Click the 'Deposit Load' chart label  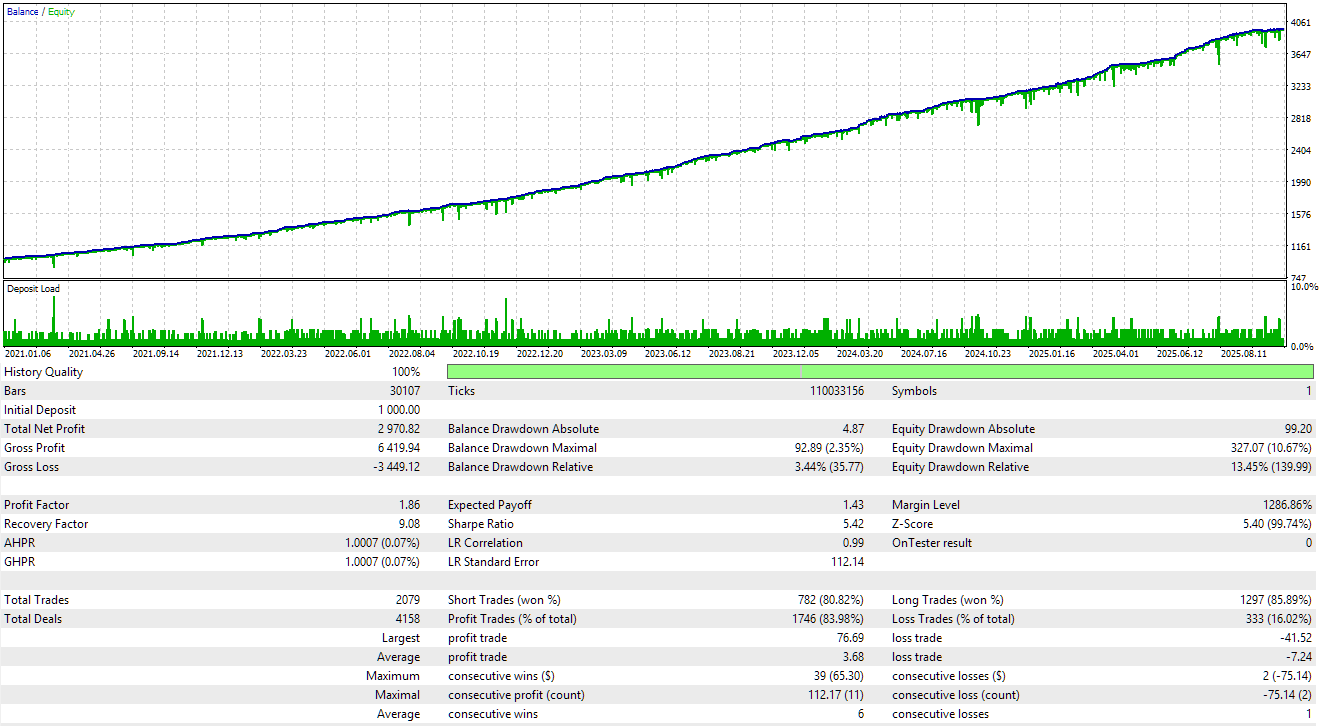coord(33,289)
